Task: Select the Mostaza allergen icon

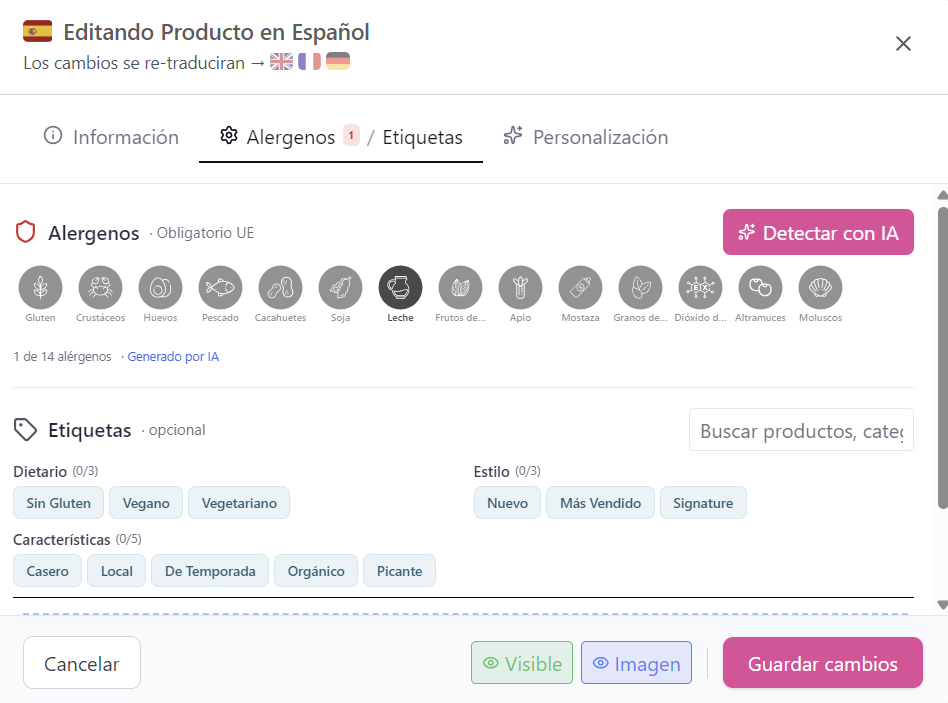Action: click(x=580, y=287)
